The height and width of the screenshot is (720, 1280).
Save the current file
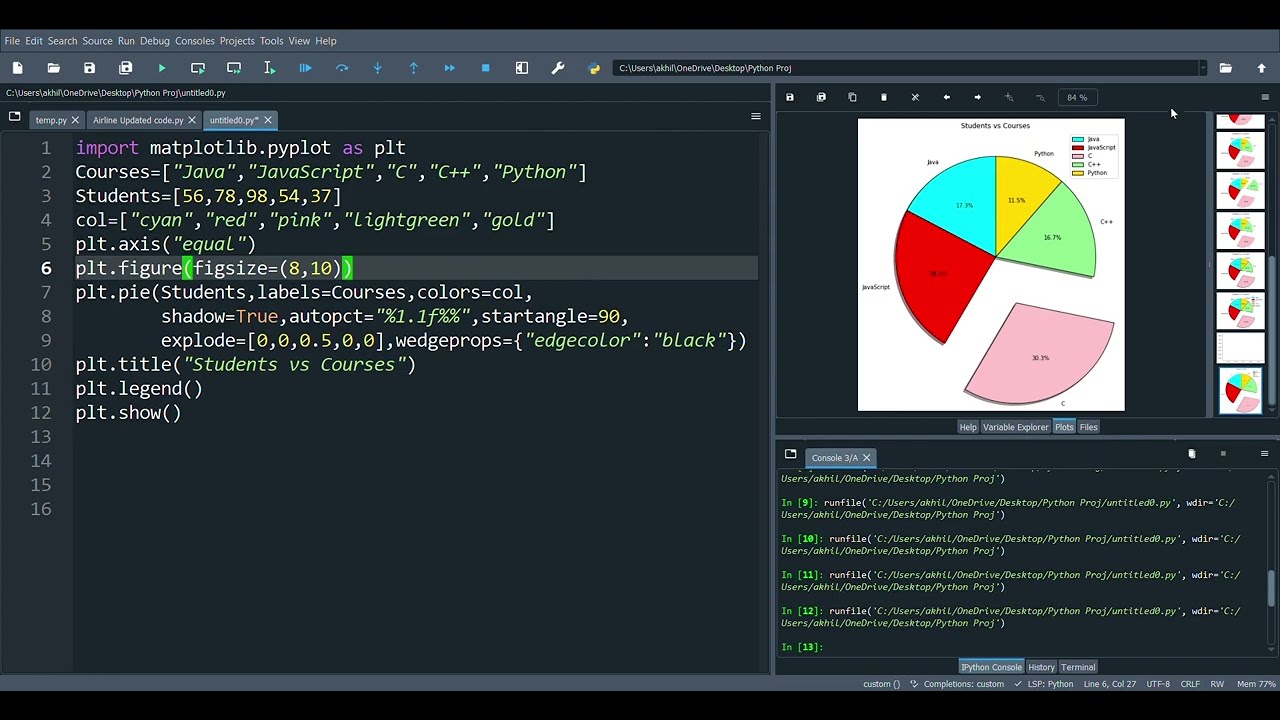tap(89, 68)
